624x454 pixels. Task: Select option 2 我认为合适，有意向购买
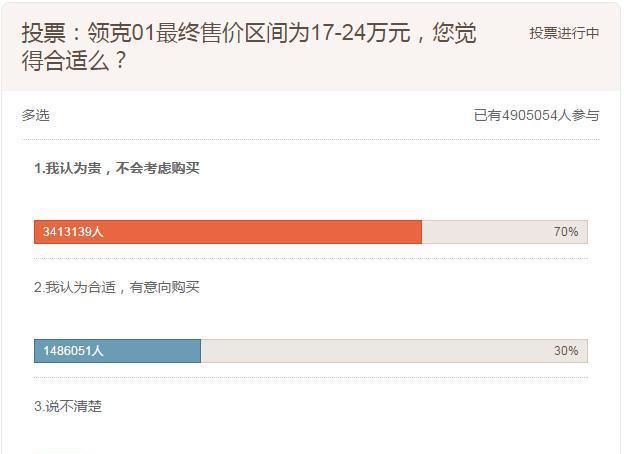point(117,287)
